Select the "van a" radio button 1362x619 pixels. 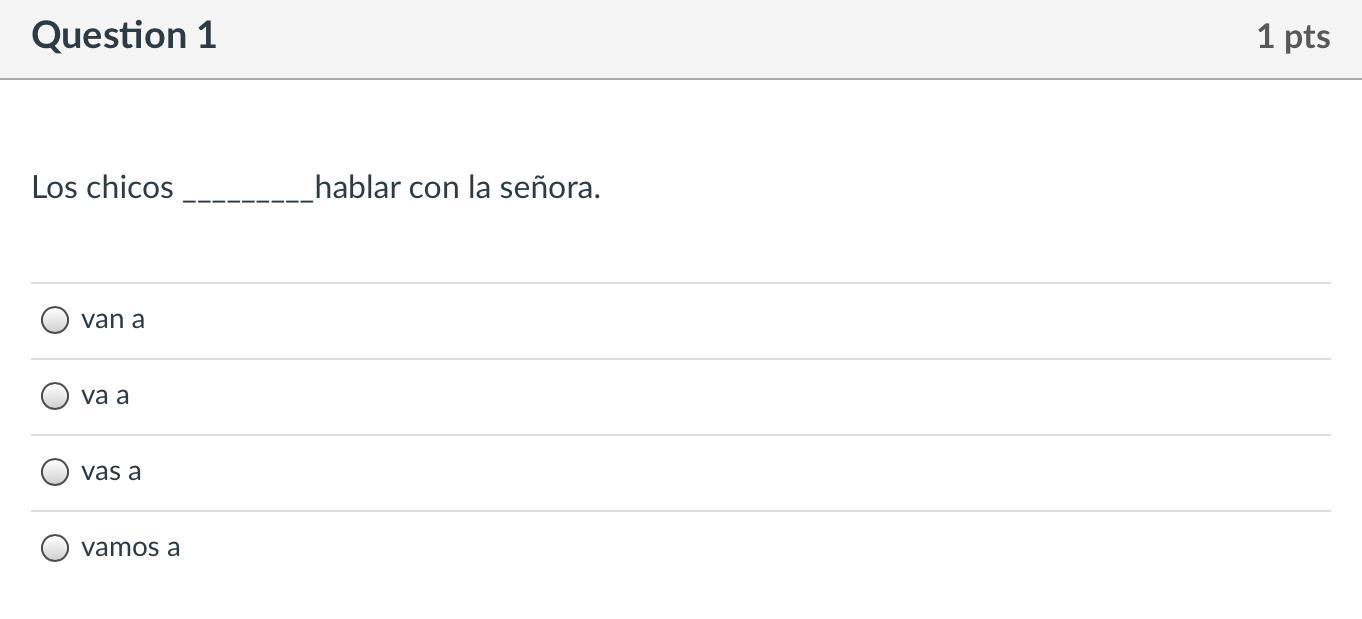[x=55, y=320]
